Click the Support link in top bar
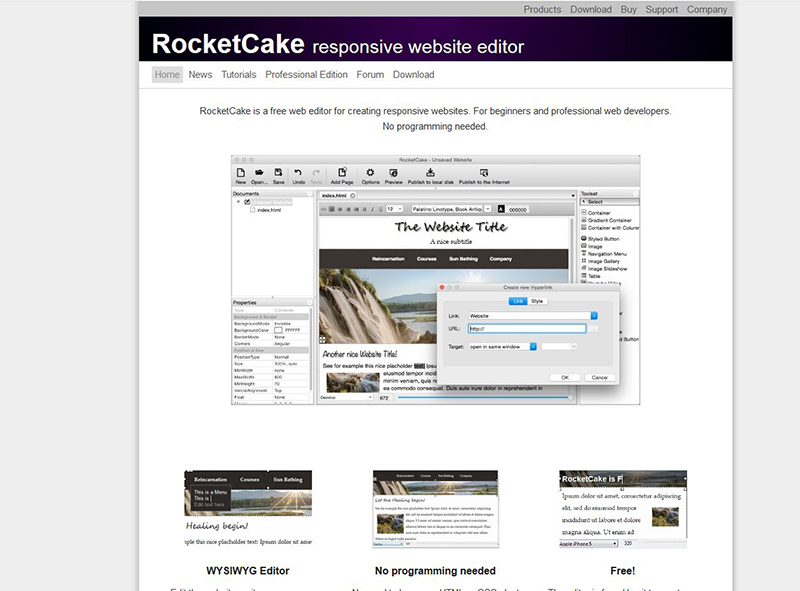The height and width of the screenshot is (591, 800). [x=662, y=9]
